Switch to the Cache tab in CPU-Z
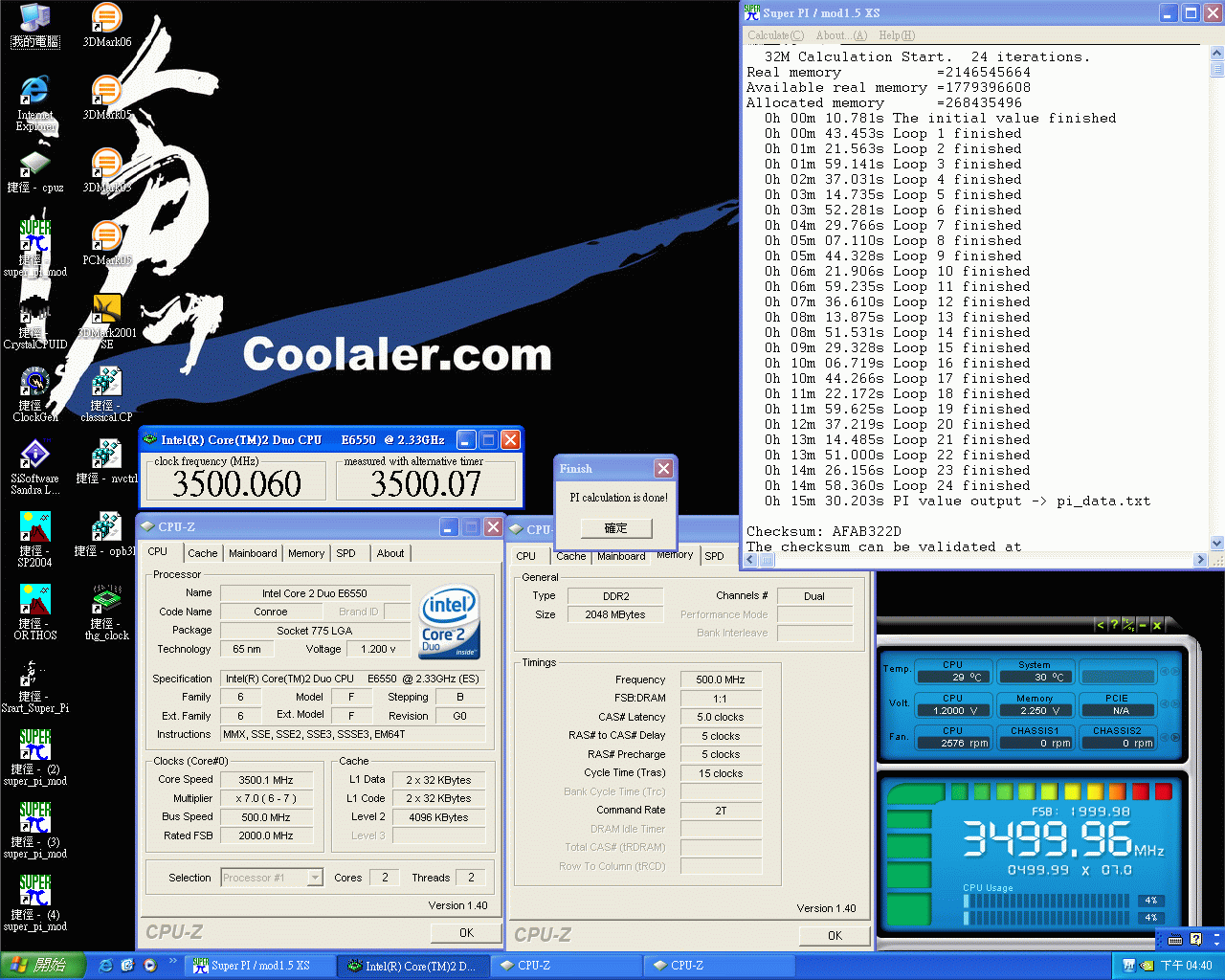The height and width of the screenshot is (980, 1225). pyautogui.click(x=202, y=553)
